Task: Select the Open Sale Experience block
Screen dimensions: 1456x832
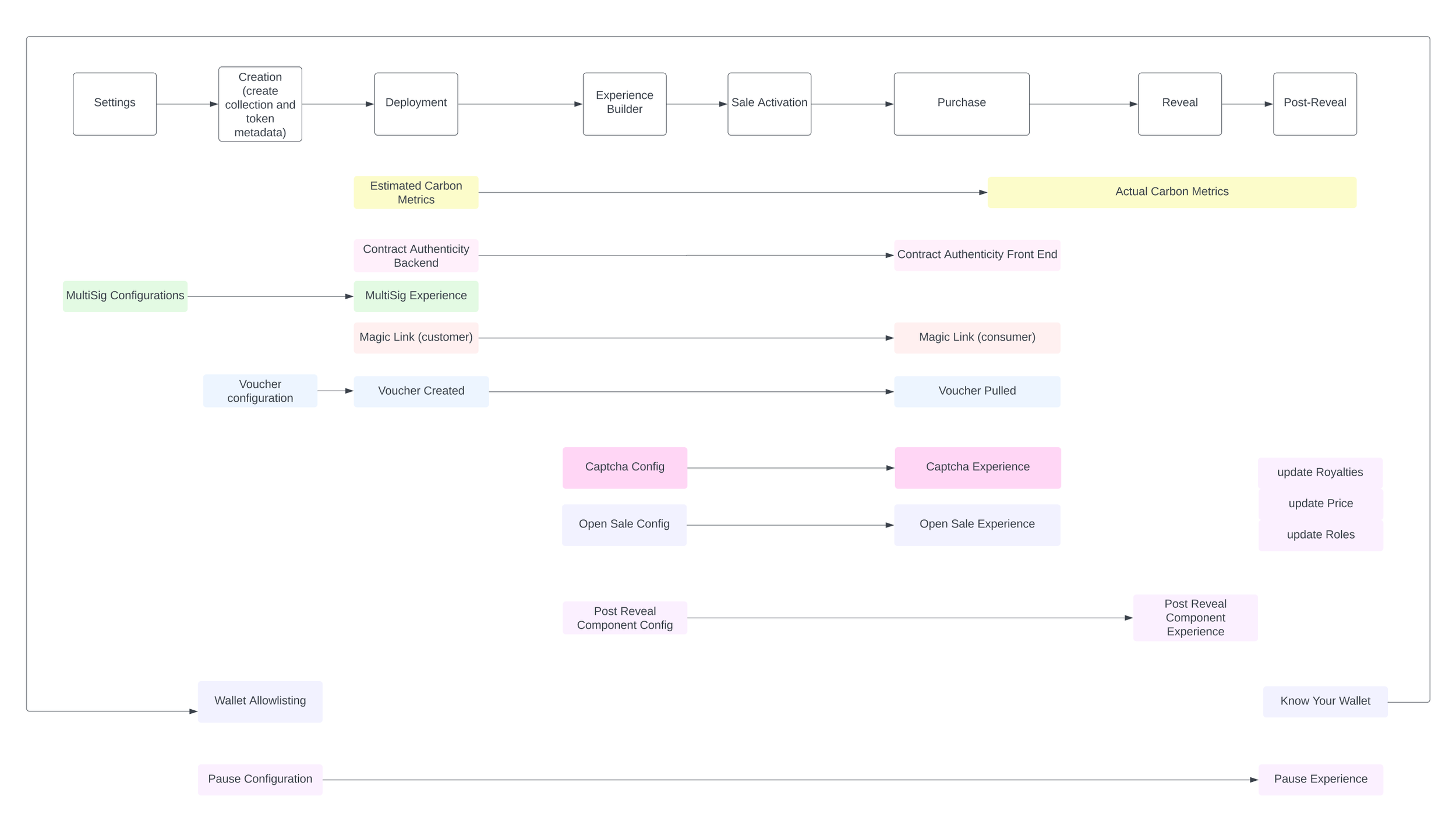Action: [x=977, y=525]
